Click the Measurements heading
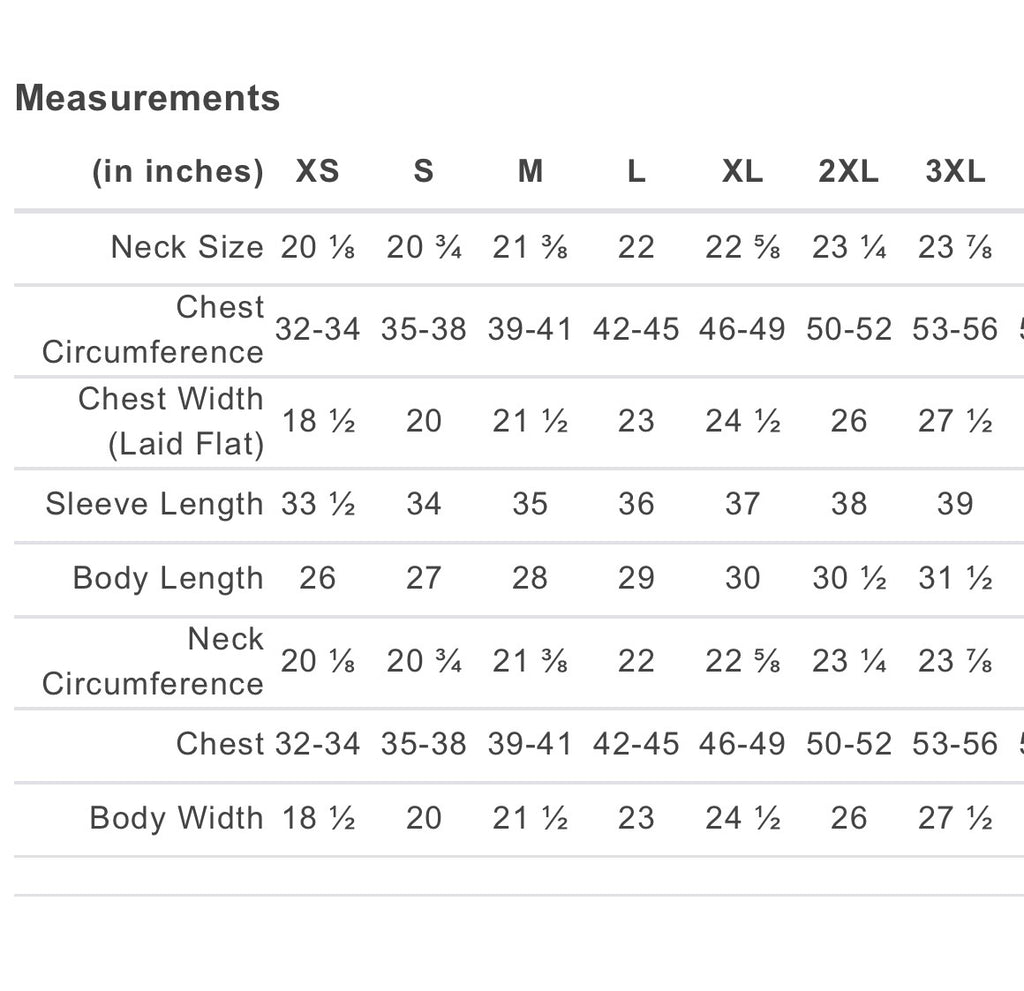 pyautogui.click(x=148, y=98)
